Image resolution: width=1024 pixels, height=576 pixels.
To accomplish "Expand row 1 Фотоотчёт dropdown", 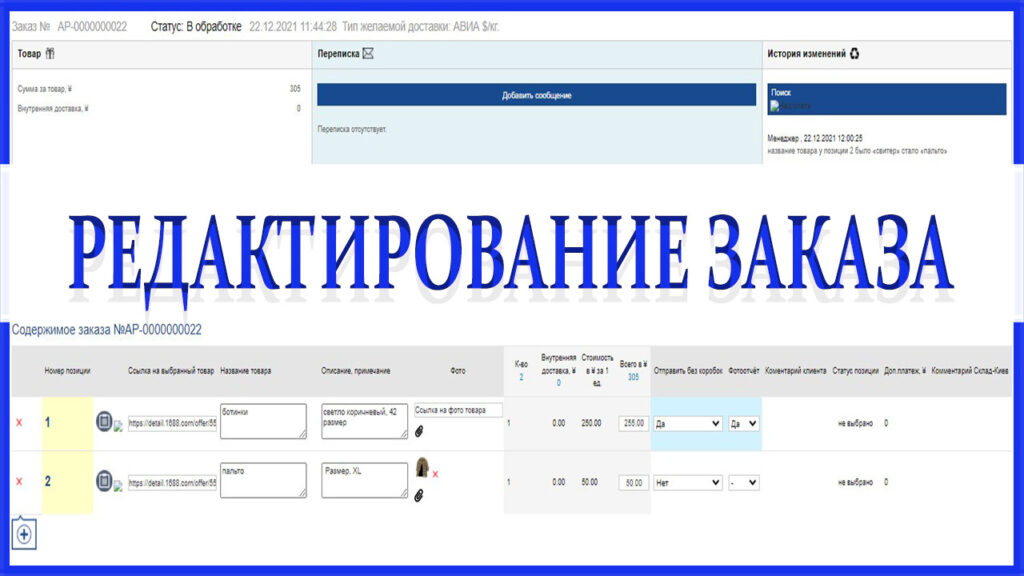I will tap(744, 423).
